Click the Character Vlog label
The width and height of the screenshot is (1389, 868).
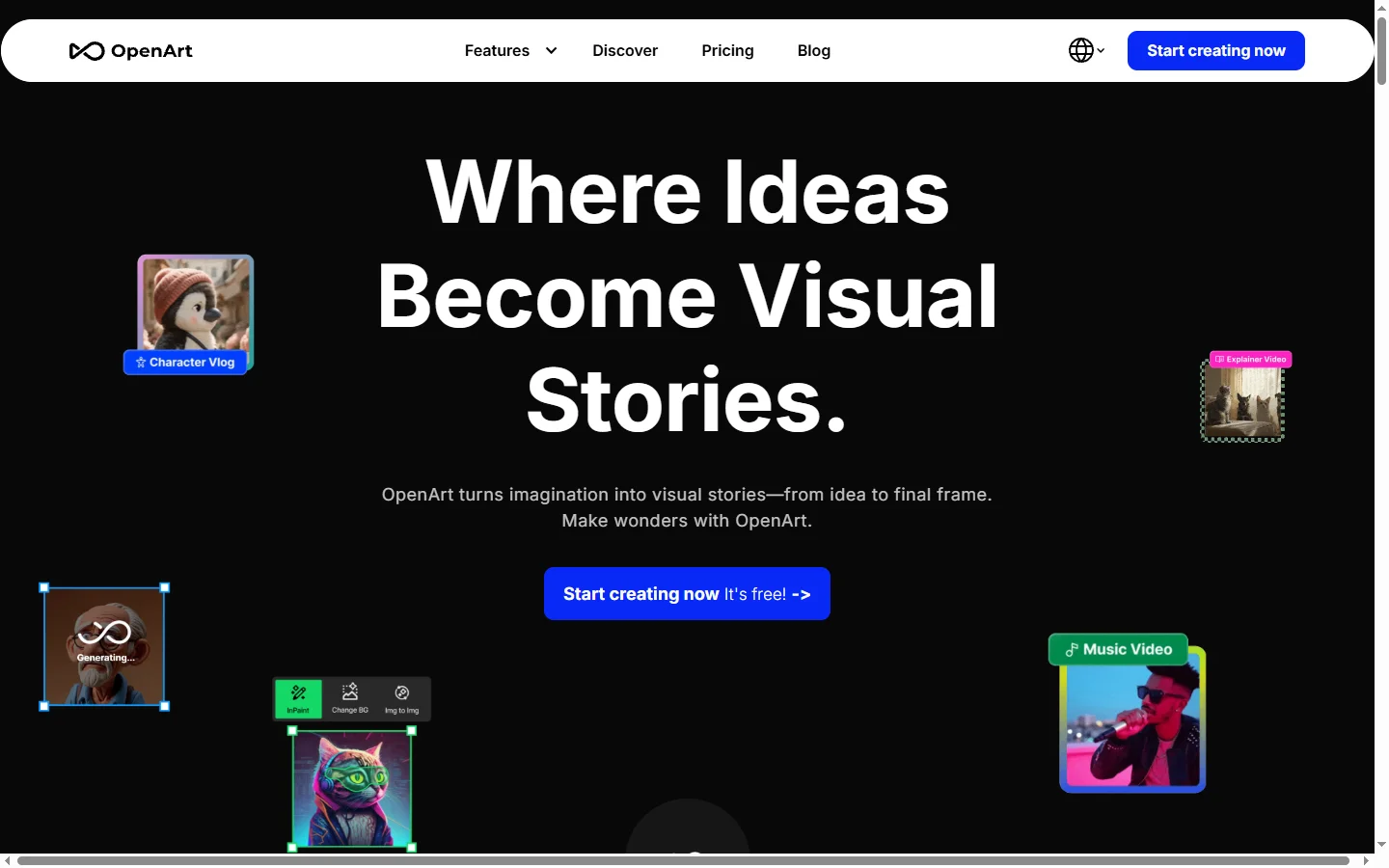point(185,362)
